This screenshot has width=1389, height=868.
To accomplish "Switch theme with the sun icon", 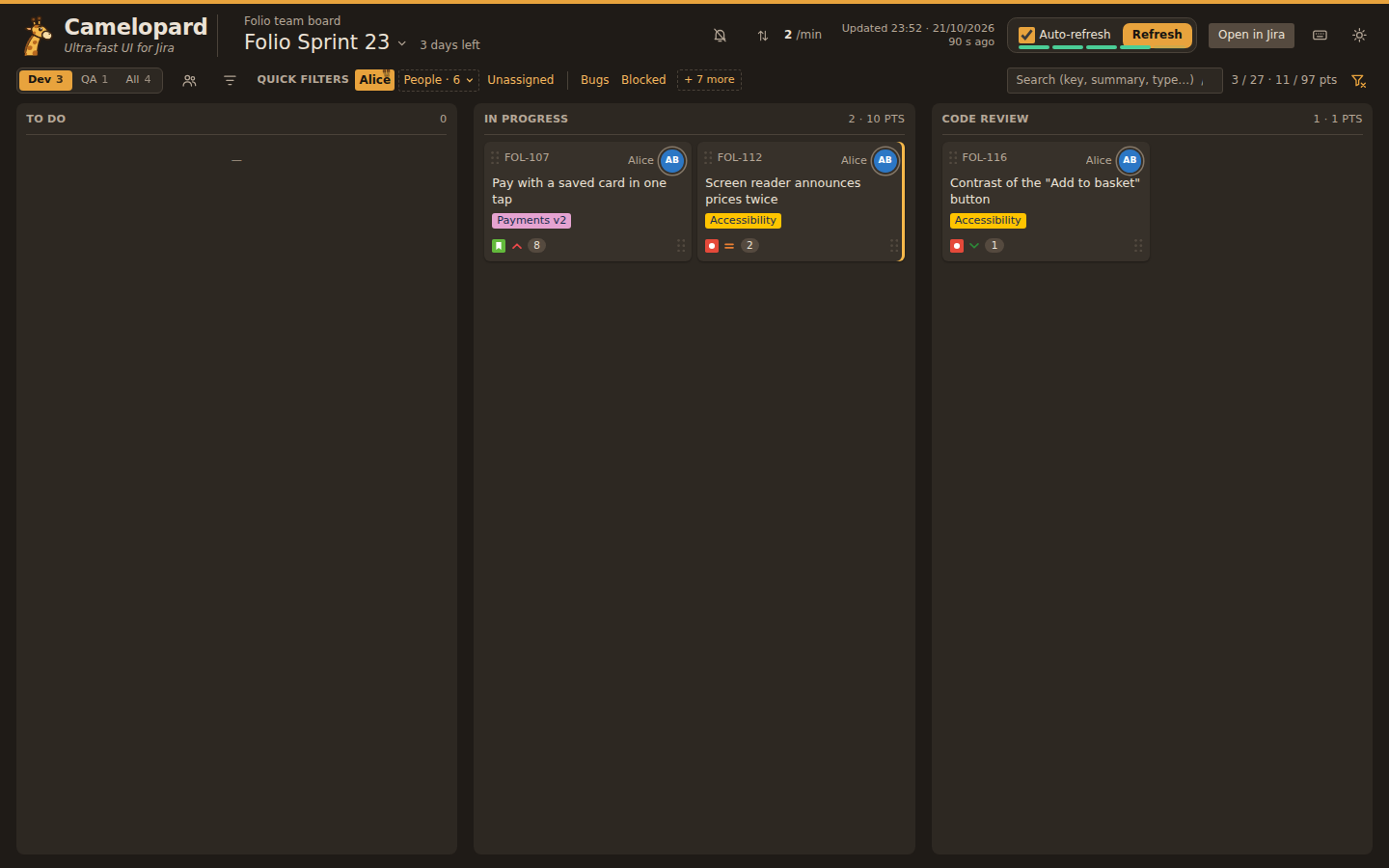I will (x=1359, y=35).
